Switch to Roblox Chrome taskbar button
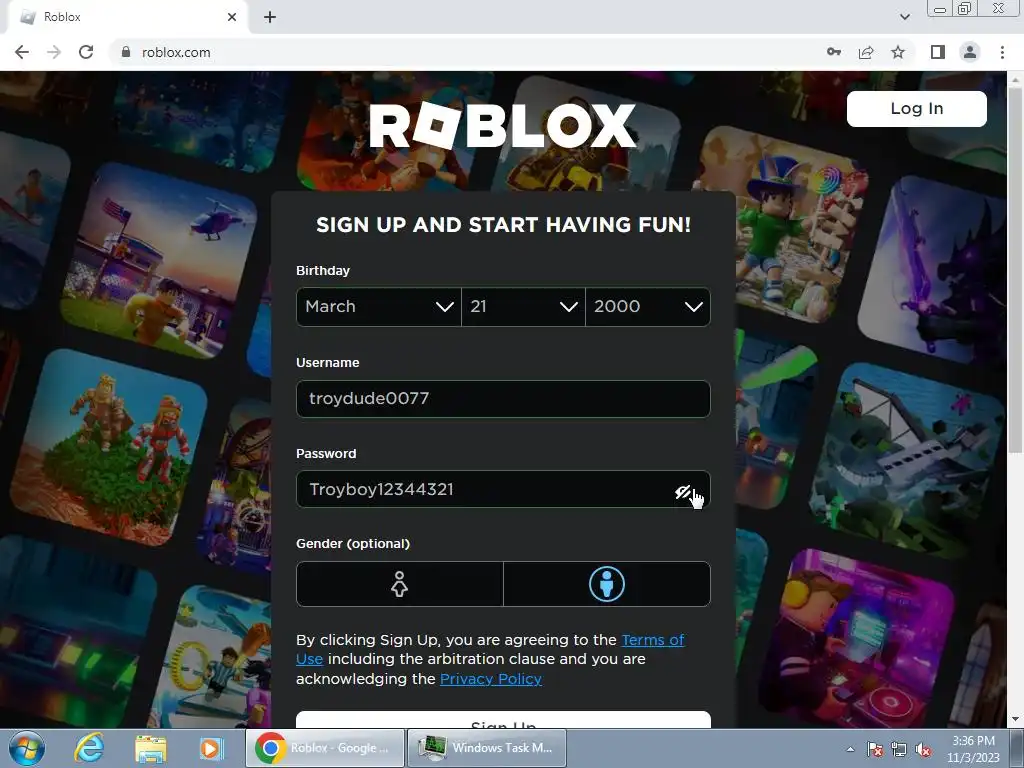Viewport: 1024px width, 768px height. pyautogui.click(x=325, y=748)
